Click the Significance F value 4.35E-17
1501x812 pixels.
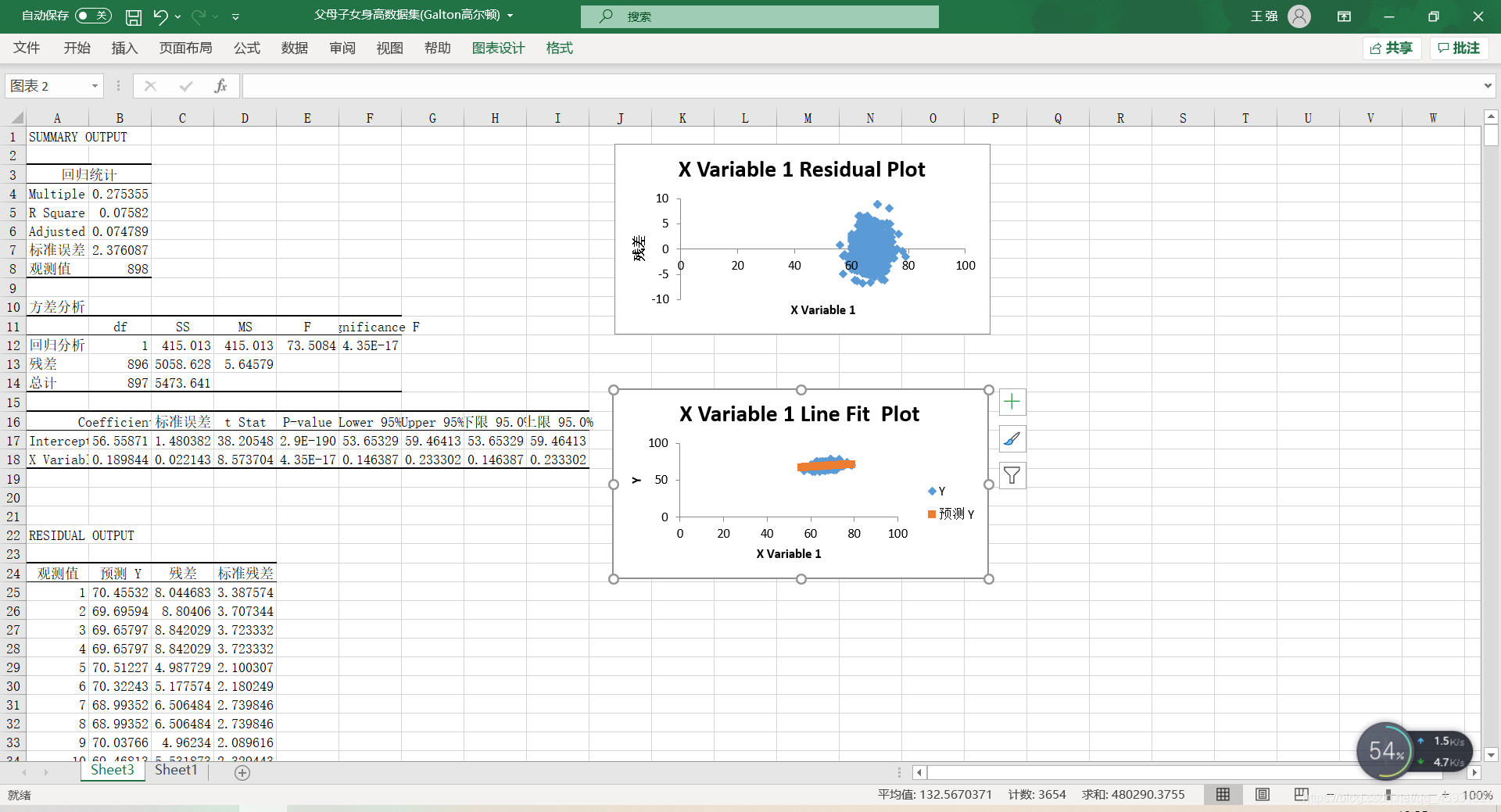click(x=371, y=345)
